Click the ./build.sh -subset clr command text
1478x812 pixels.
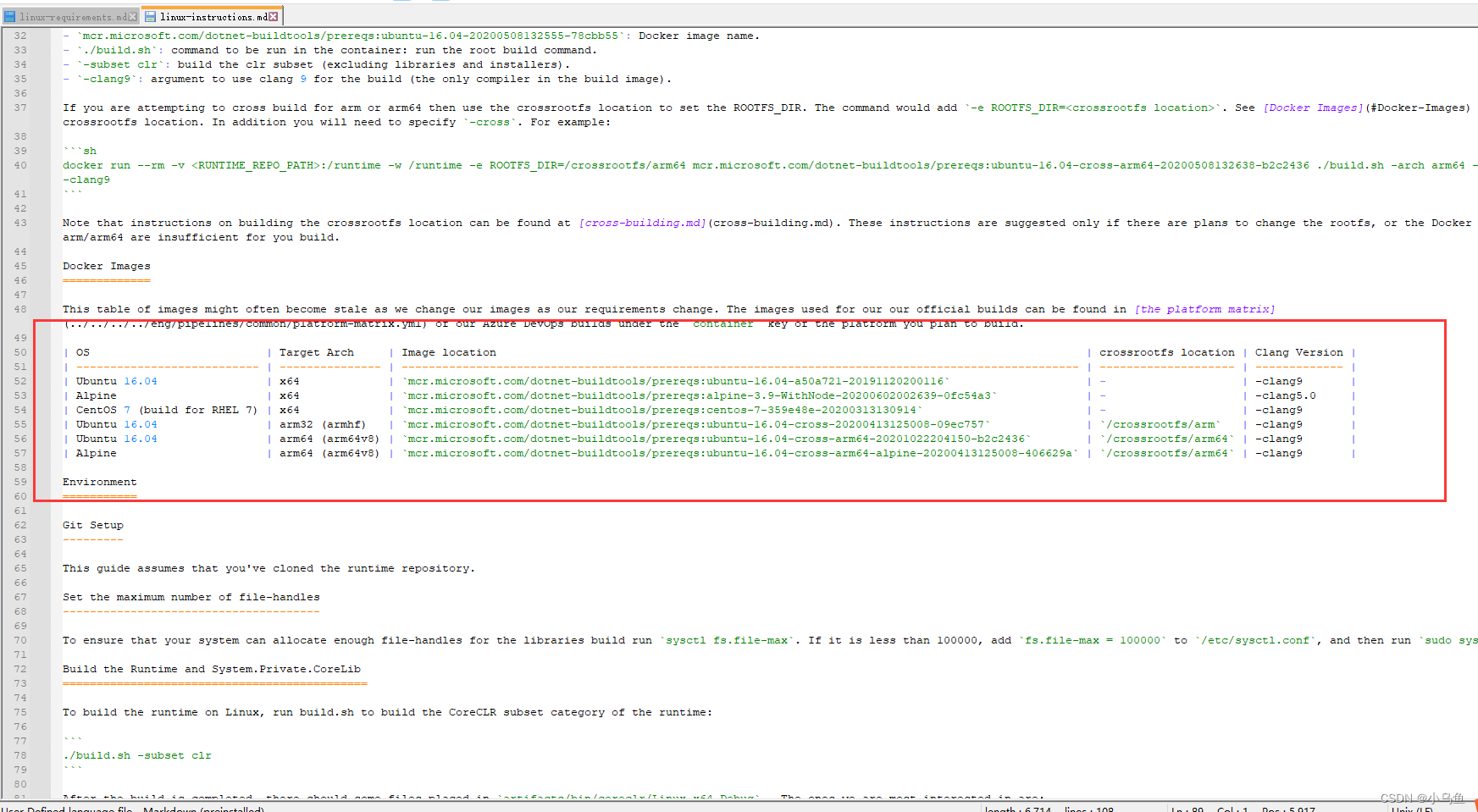pyautogui.click(x=137, y=754)
